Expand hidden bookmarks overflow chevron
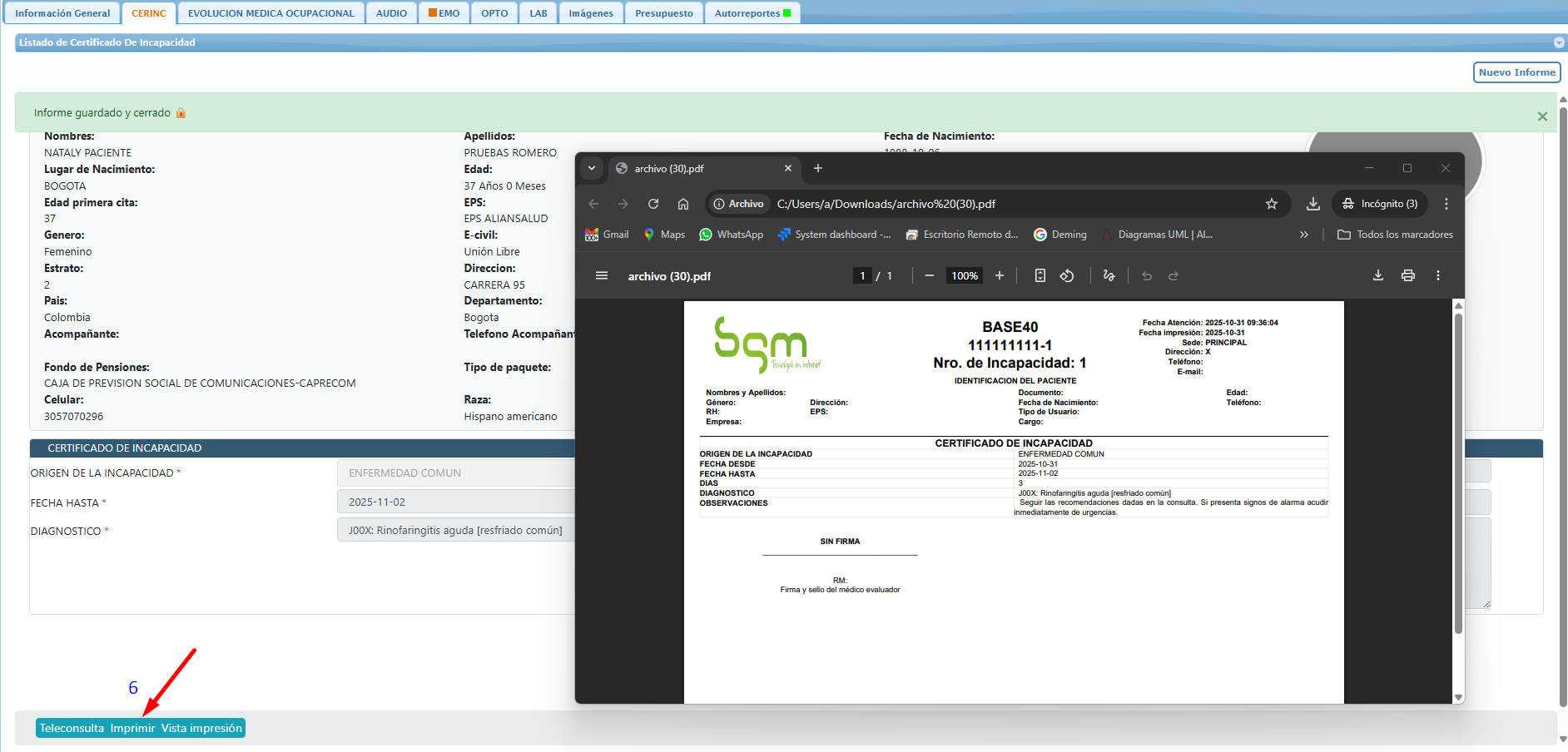Image resolution: width=1568 pixels, height=752 pixels. tap(1303, 235)
